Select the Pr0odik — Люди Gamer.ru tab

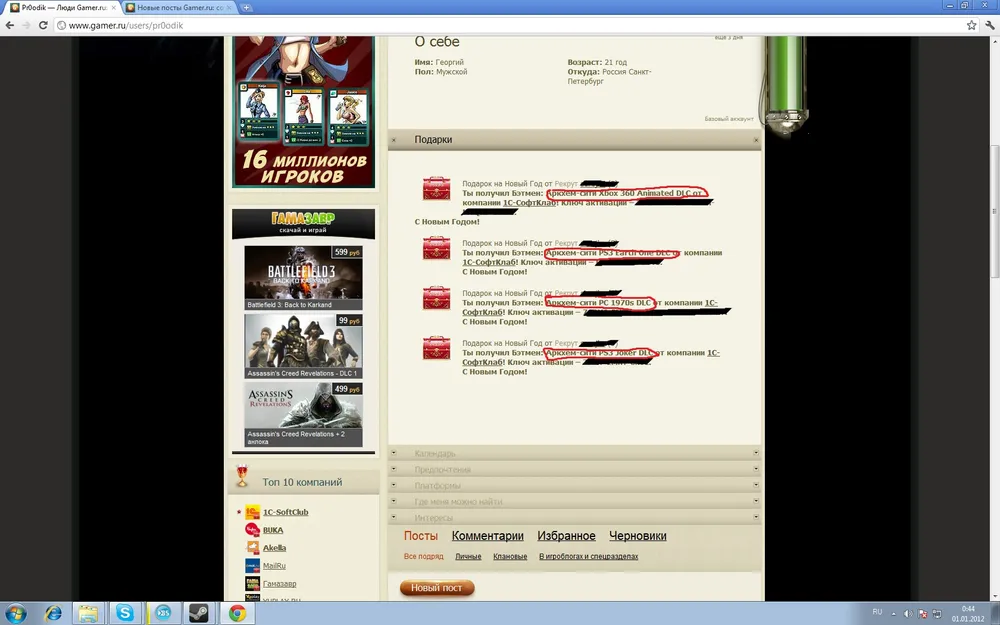pyautogui.click(x=61, y=8)
